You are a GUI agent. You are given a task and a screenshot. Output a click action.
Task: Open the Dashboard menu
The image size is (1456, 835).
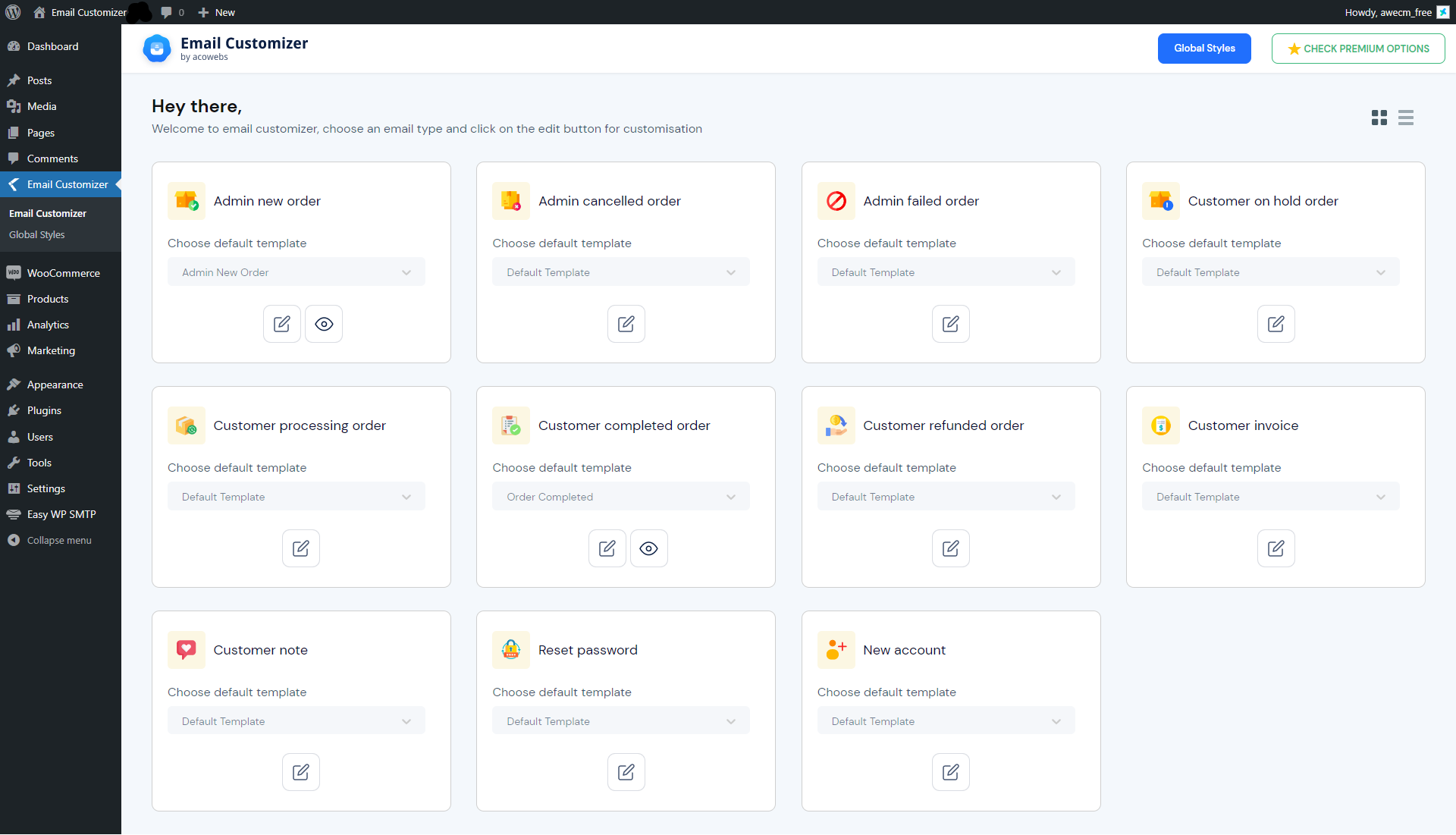[x=61, y=46]
